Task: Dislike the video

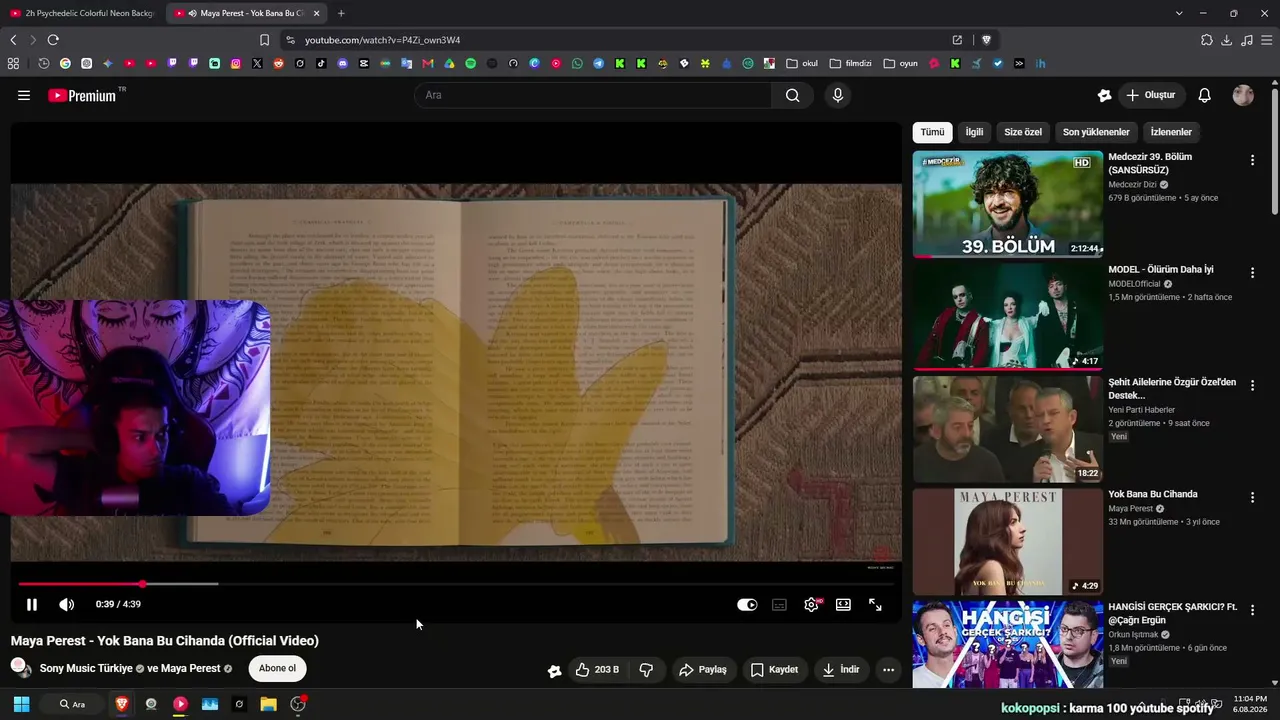Action: tap(646, 670)
